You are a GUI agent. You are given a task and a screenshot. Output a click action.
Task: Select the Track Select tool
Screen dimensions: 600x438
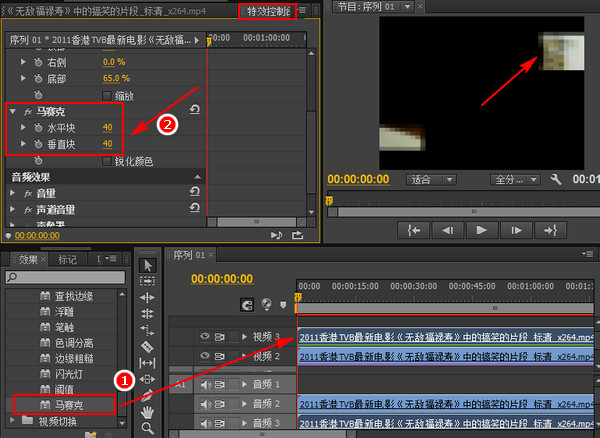[148, 281]
